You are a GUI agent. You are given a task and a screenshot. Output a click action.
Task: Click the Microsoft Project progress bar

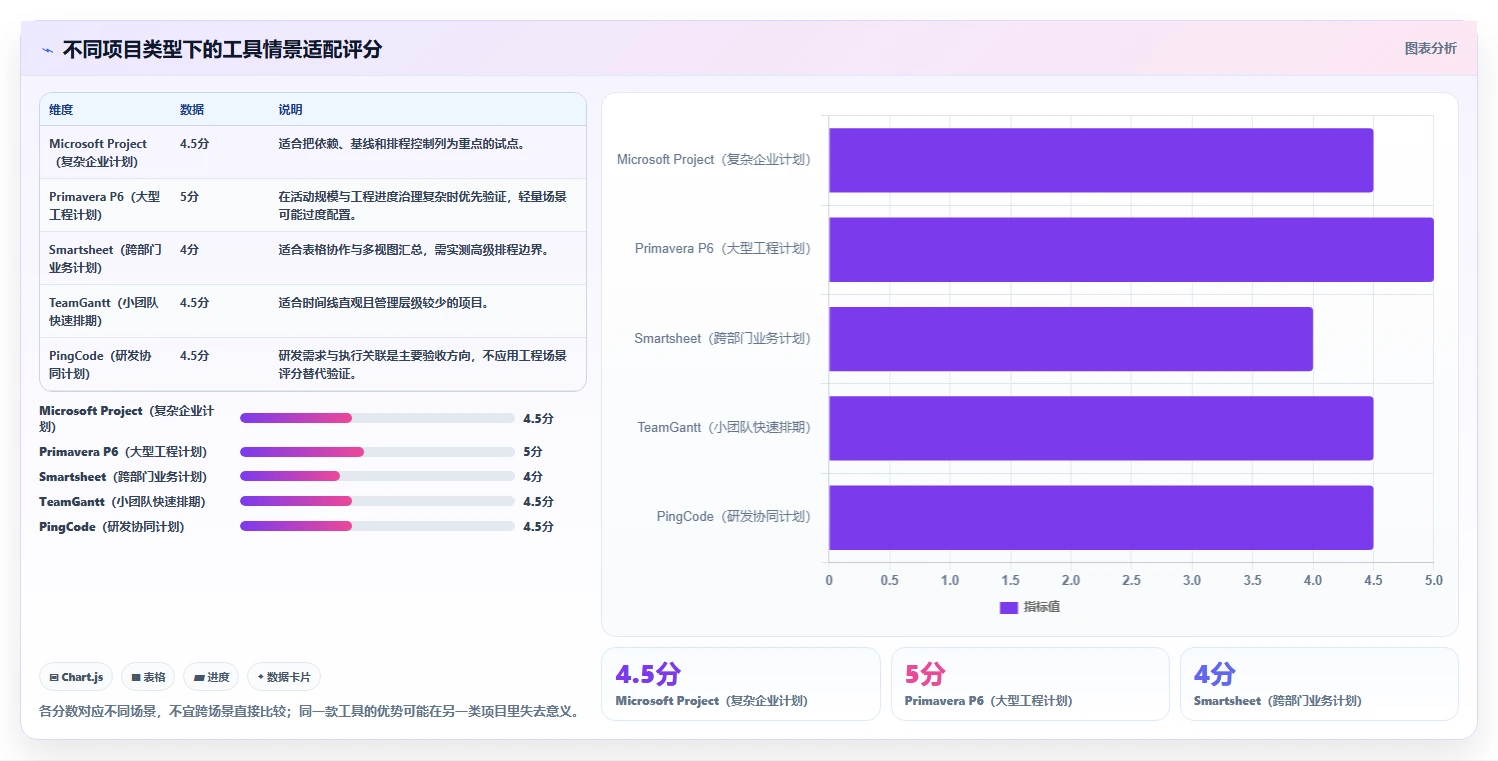[x=377, y=418]
